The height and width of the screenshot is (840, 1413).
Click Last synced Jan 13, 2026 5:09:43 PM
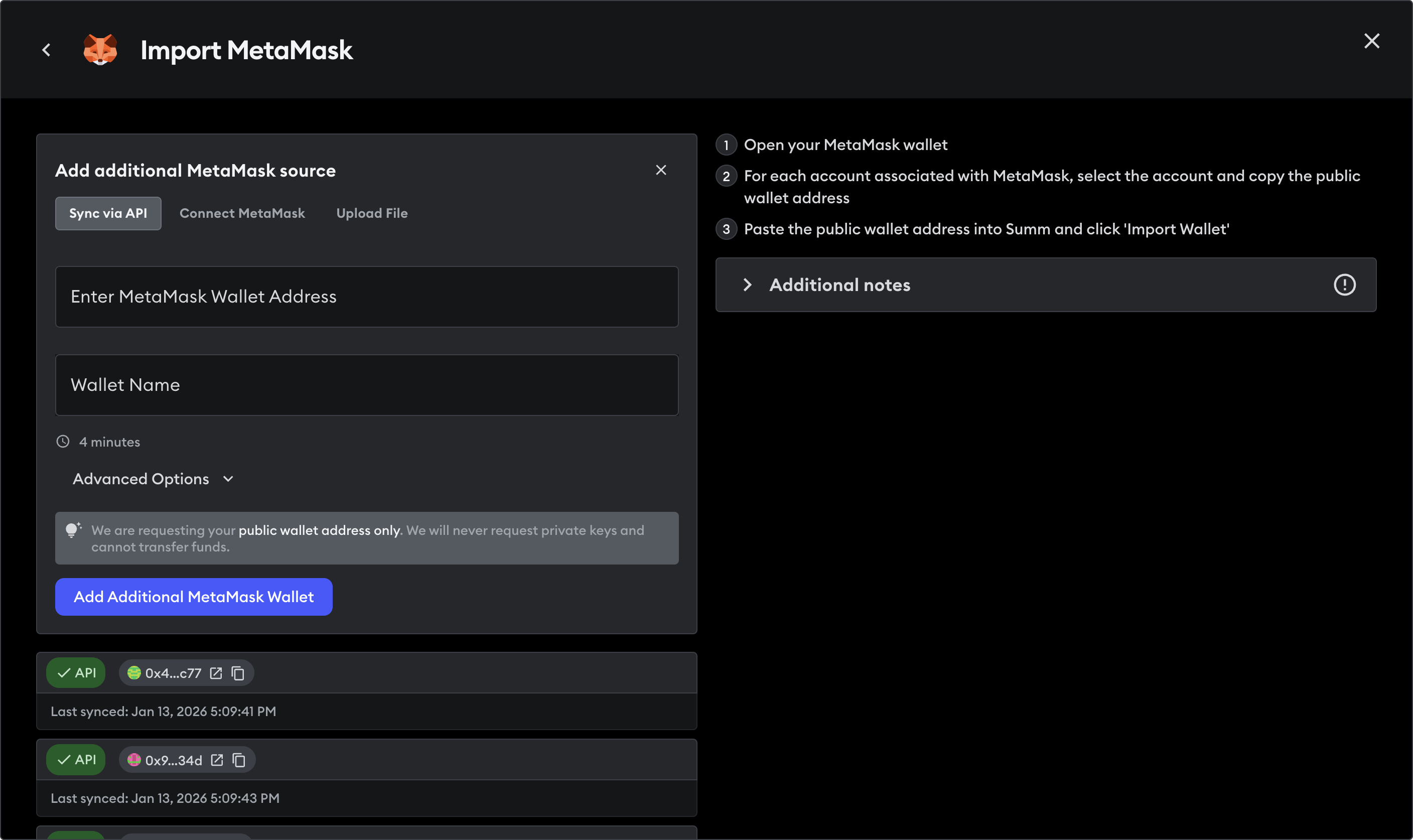[165, 798]
